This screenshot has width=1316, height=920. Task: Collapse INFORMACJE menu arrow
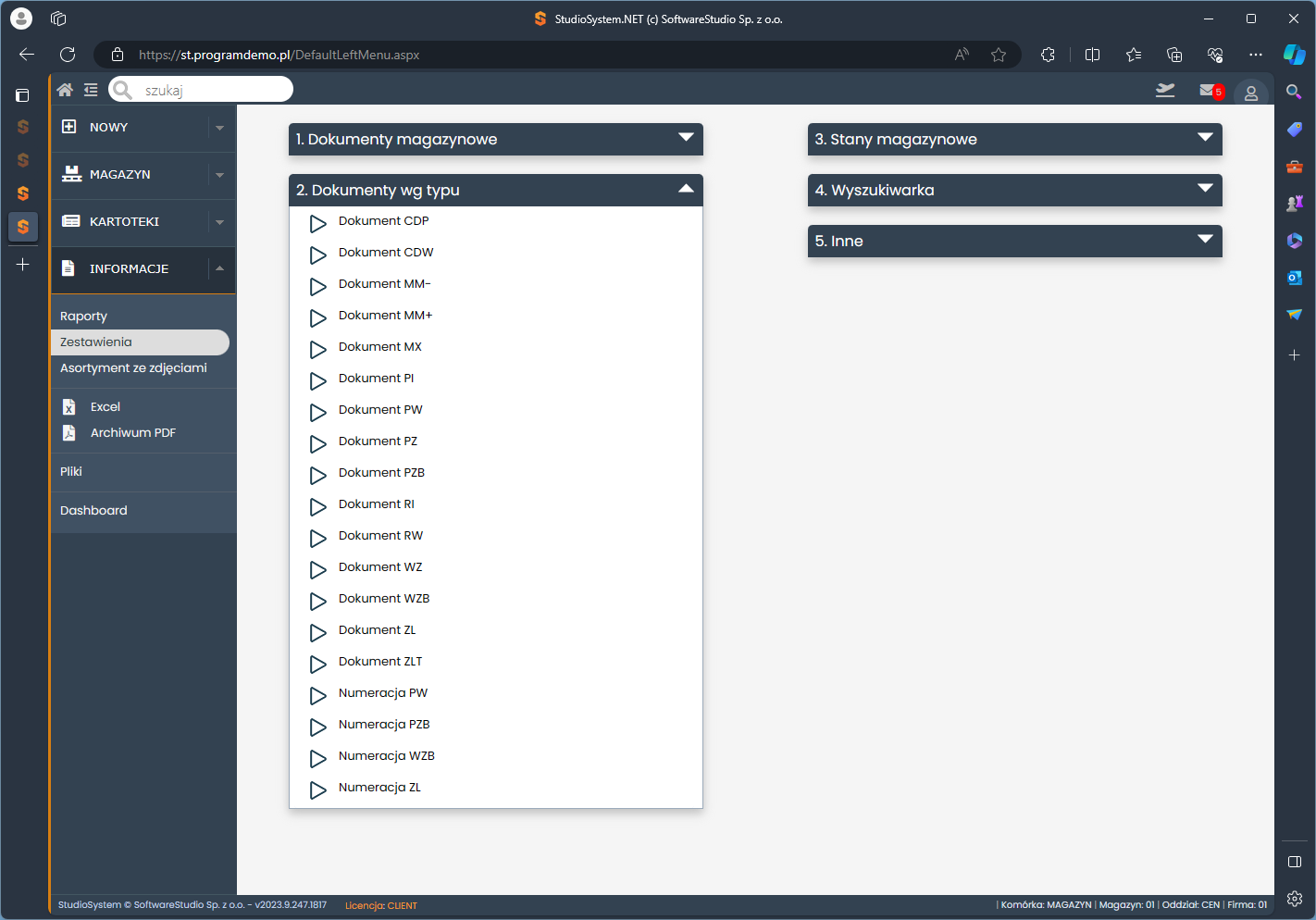pyautogui.click(x=219, y=268)
